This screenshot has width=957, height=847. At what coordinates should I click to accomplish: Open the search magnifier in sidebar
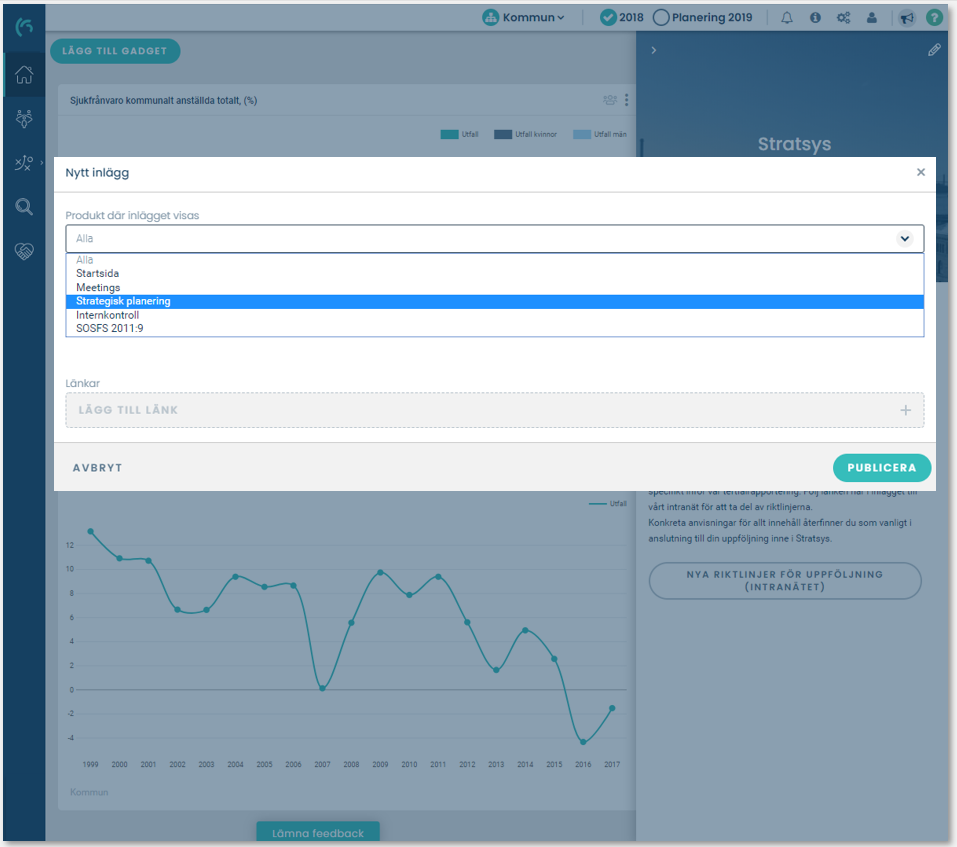coord(24,207)
